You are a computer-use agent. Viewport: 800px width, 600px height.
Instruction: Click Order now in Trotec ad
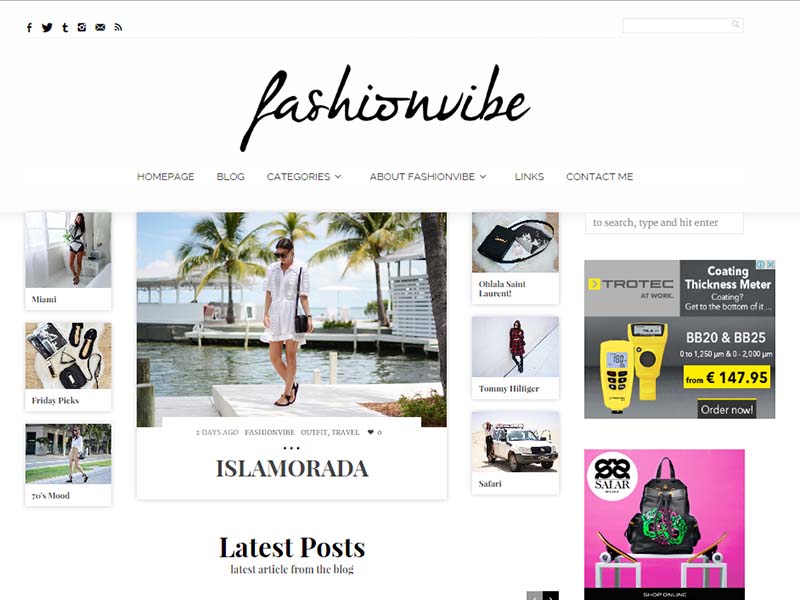click(x=727, y=409)
